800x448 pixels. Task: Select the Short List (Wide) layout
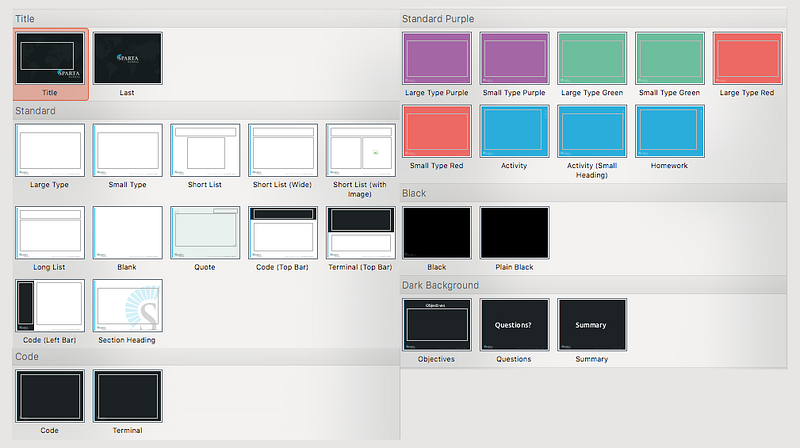point(283,150)
